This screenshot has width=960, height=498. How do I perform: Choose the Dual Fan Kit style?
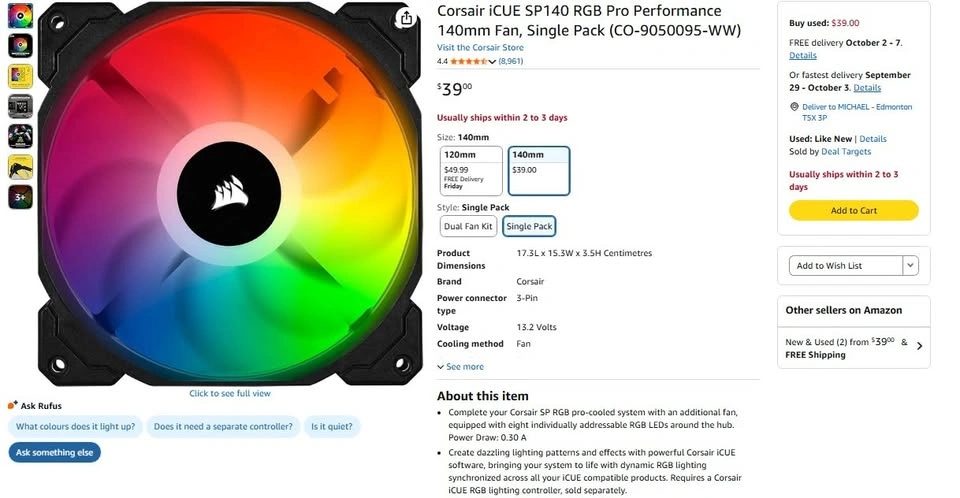[468, 227]
